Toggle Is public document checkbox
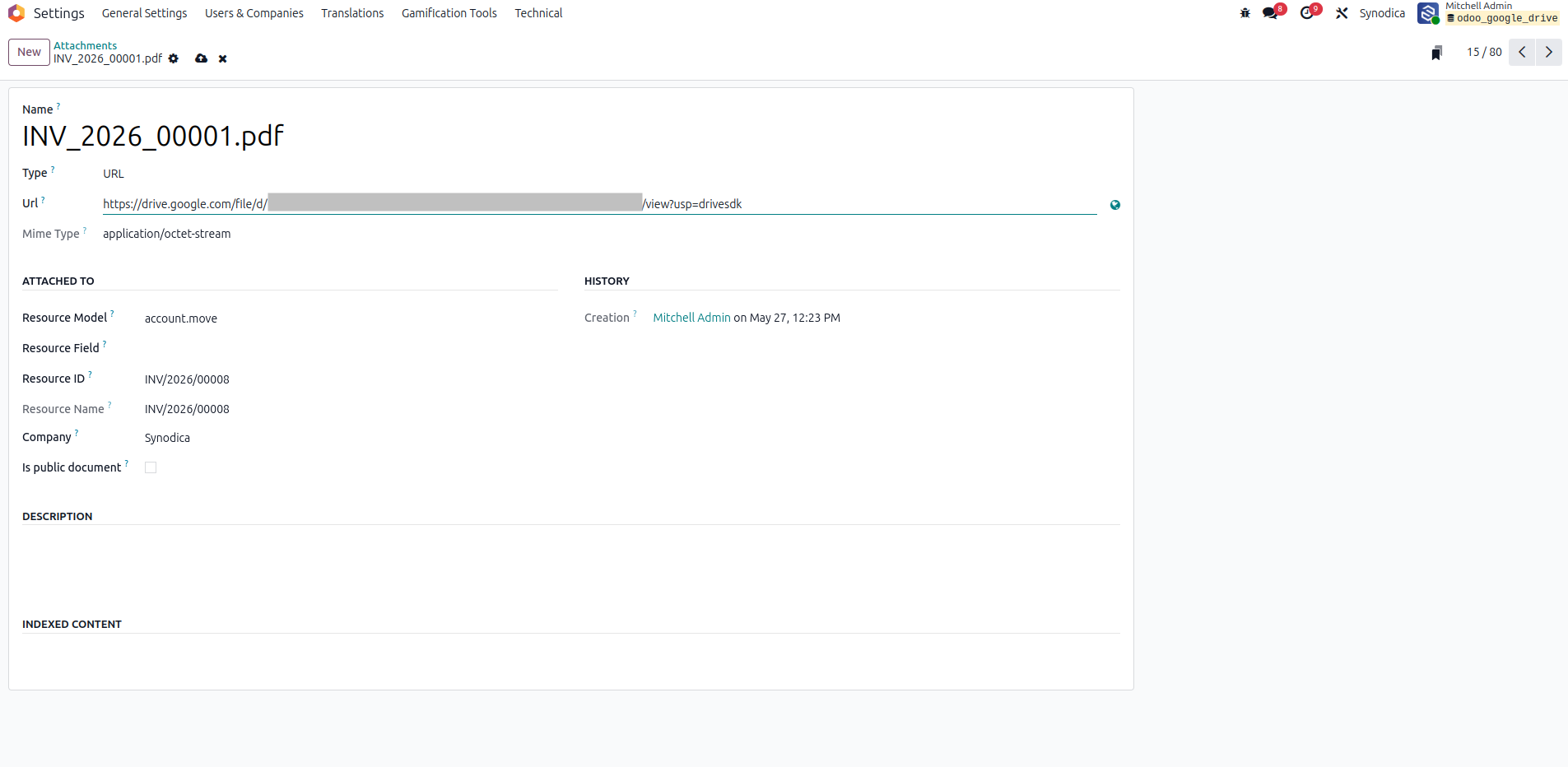 pyautogui.click(x=151, y=467)
